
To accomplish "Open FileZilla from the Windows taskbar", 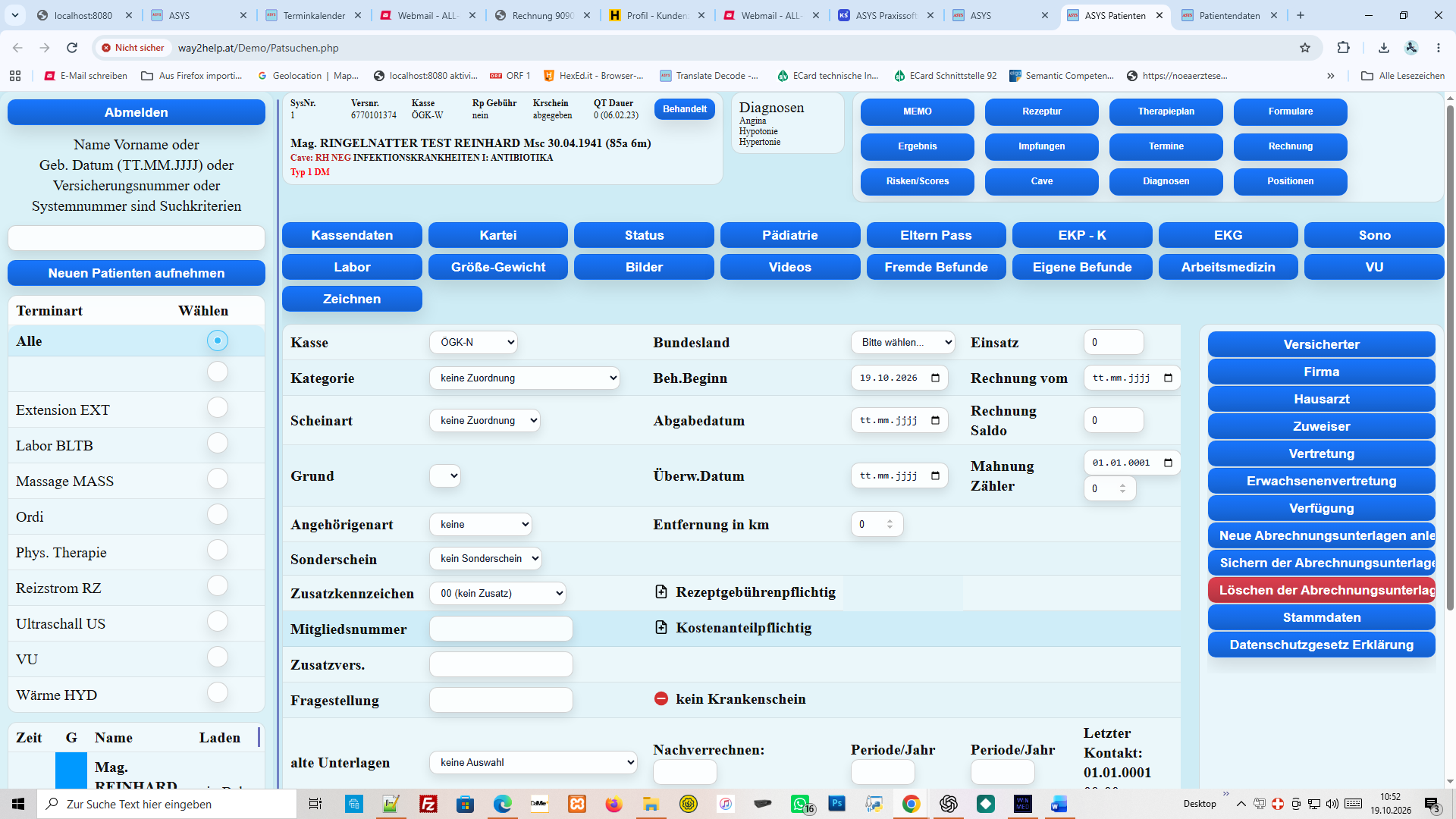I will (x=428, y=804).
